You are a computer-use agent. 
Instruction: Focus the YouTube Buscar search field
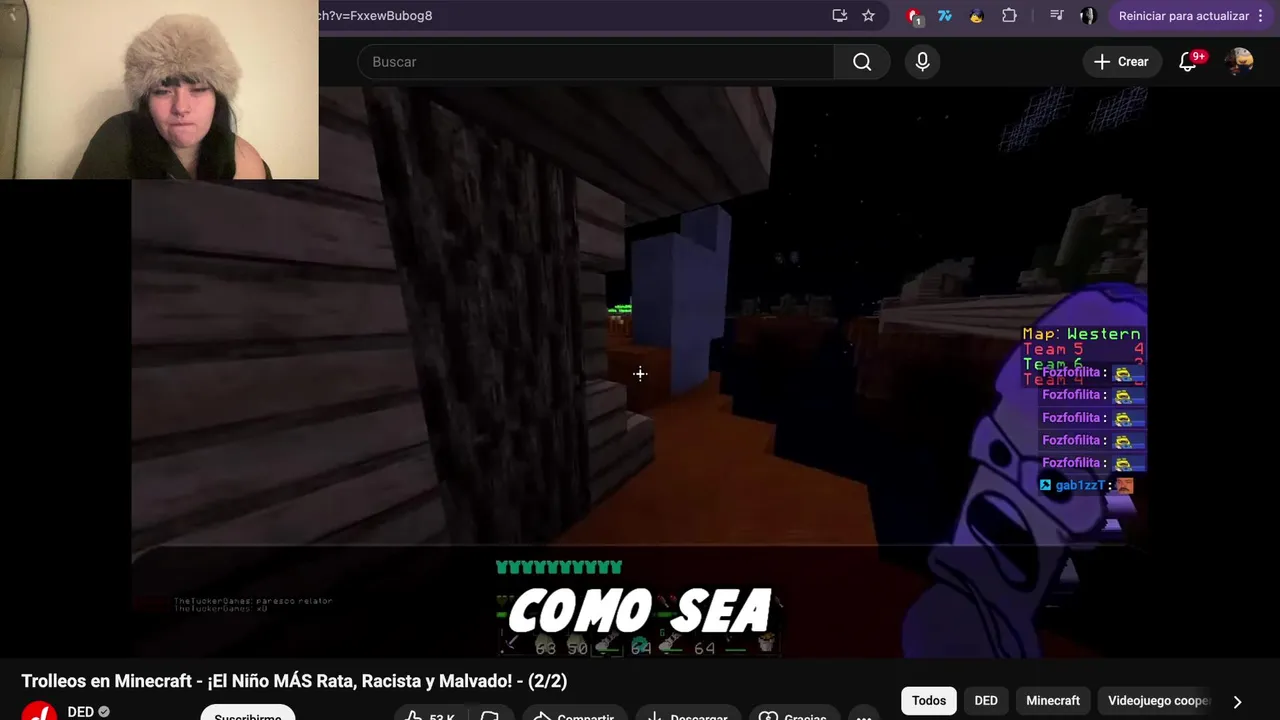596,62
